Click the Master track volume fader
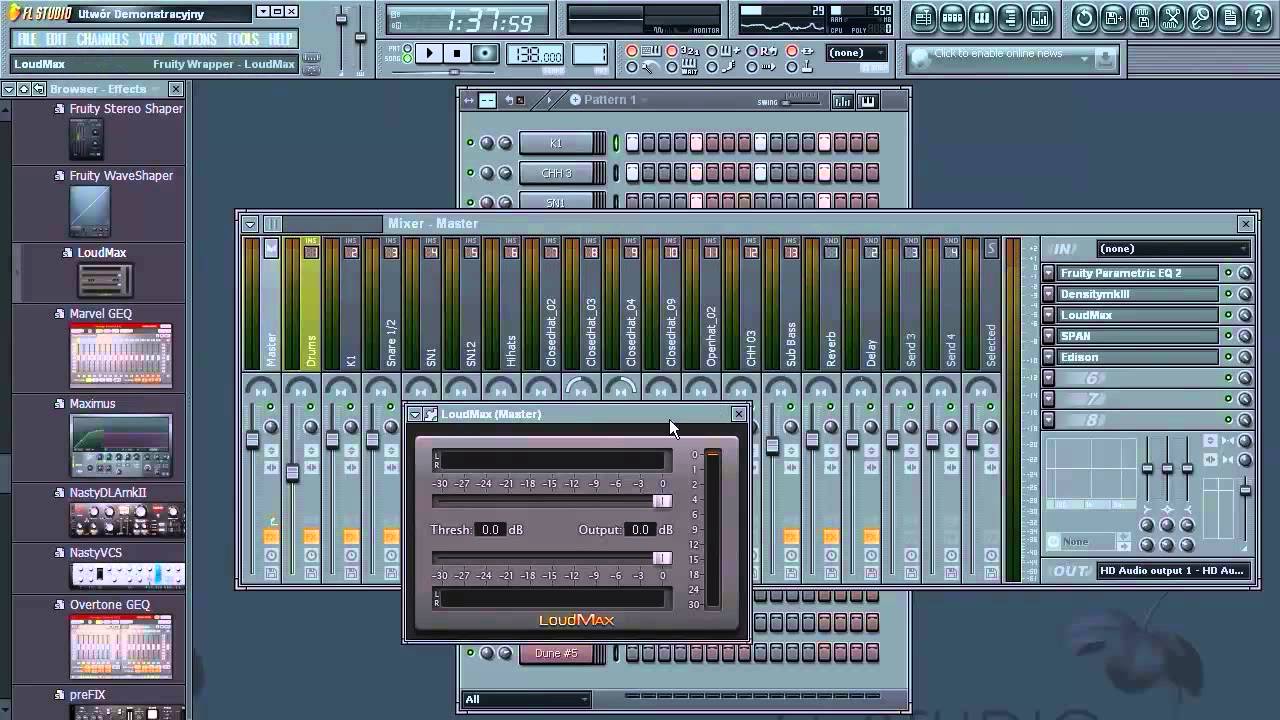The width and height of the screenshot is (1280, 720). [252, 440]
